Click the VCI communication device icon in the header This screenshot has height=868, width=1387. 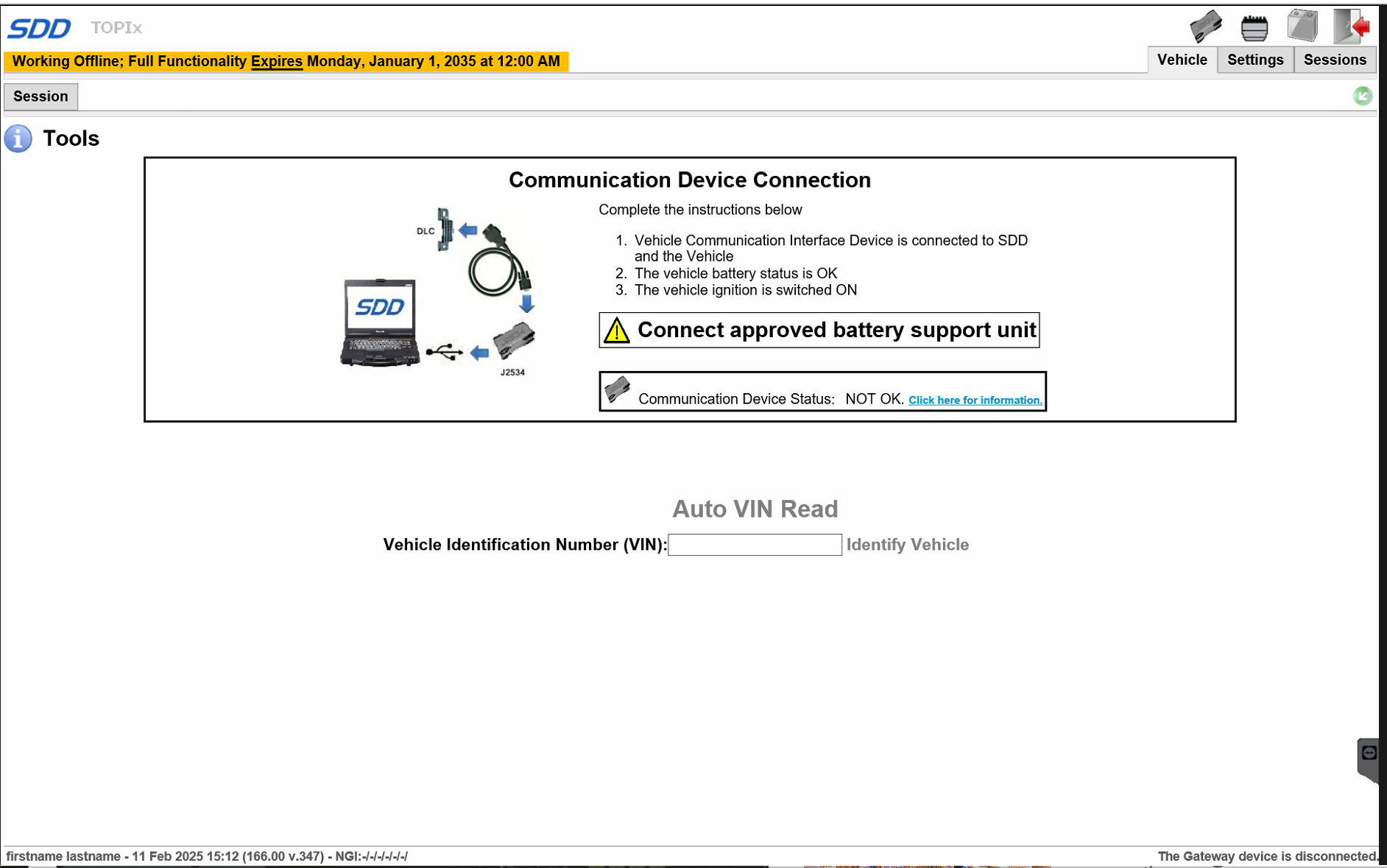(1205, 27)
